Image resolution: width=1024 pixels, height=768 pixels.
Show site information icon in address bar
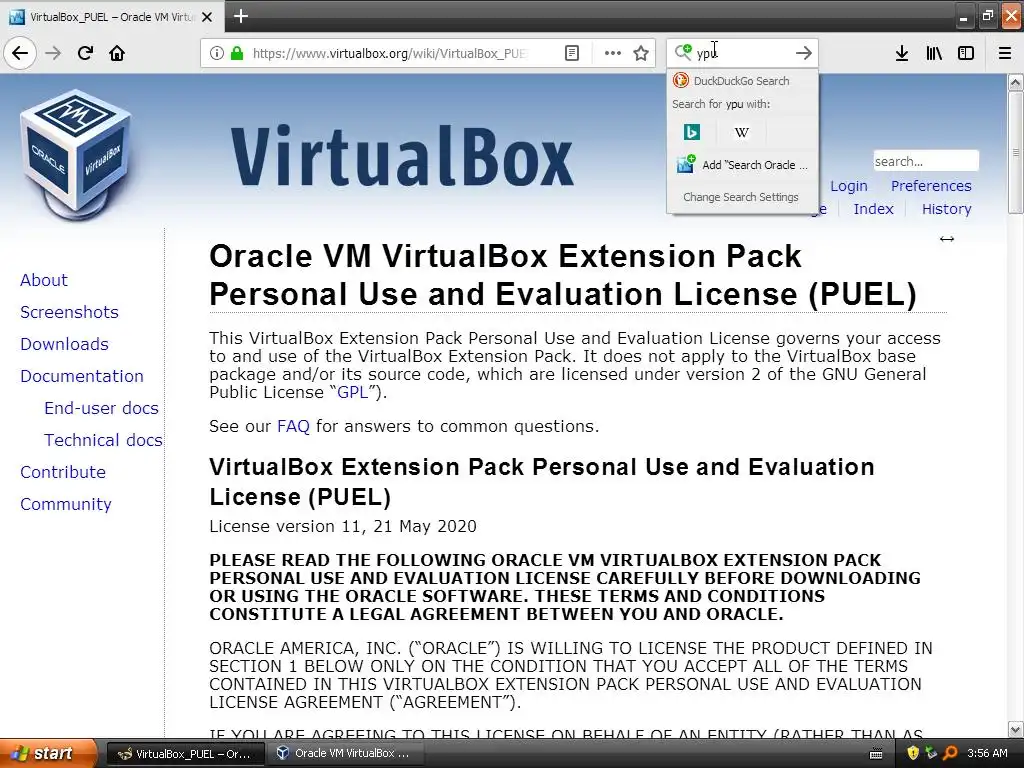(216, 53)
